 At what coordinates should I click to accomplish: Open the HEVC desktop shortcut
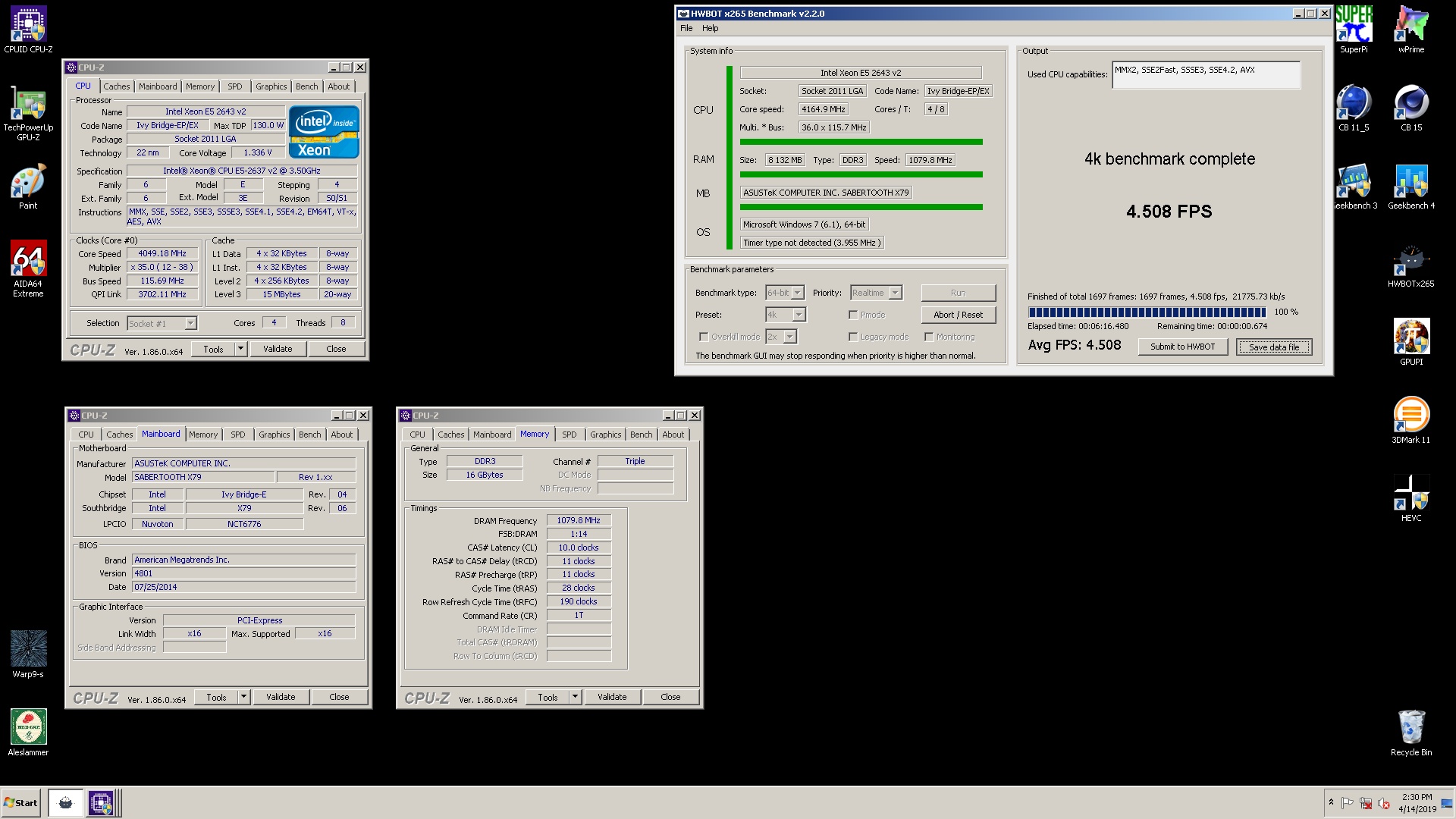(1411, 499)
